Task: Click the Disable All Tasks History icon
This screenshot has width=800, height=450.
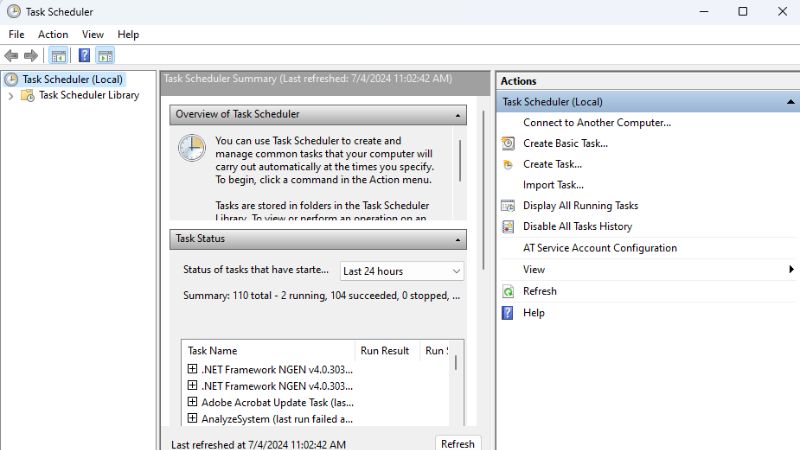Action: click(x=508, y=227)
